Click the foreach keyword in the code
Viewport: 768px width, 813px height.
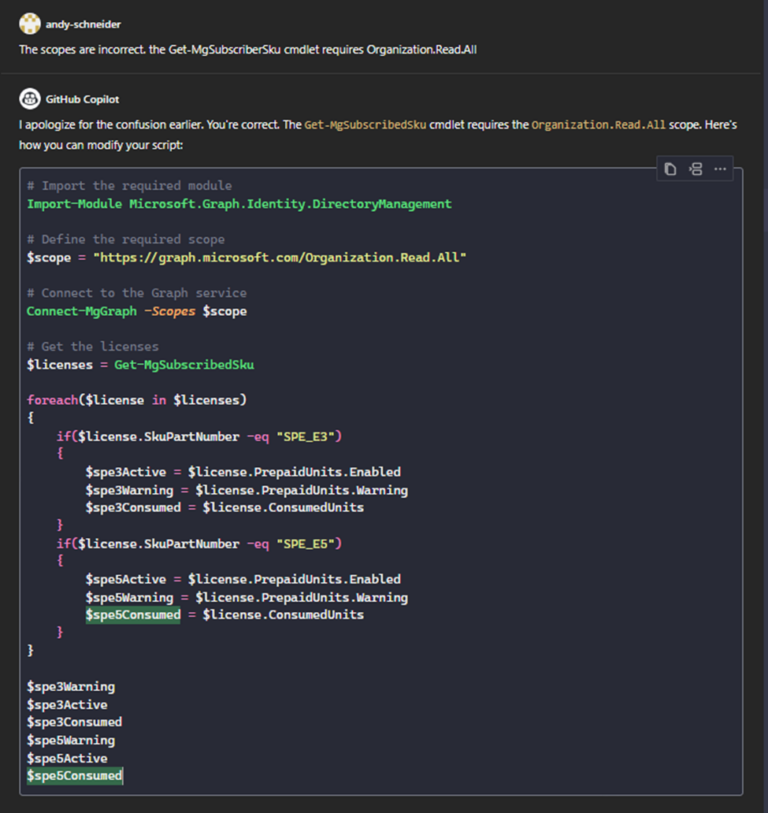pos(51,399)
